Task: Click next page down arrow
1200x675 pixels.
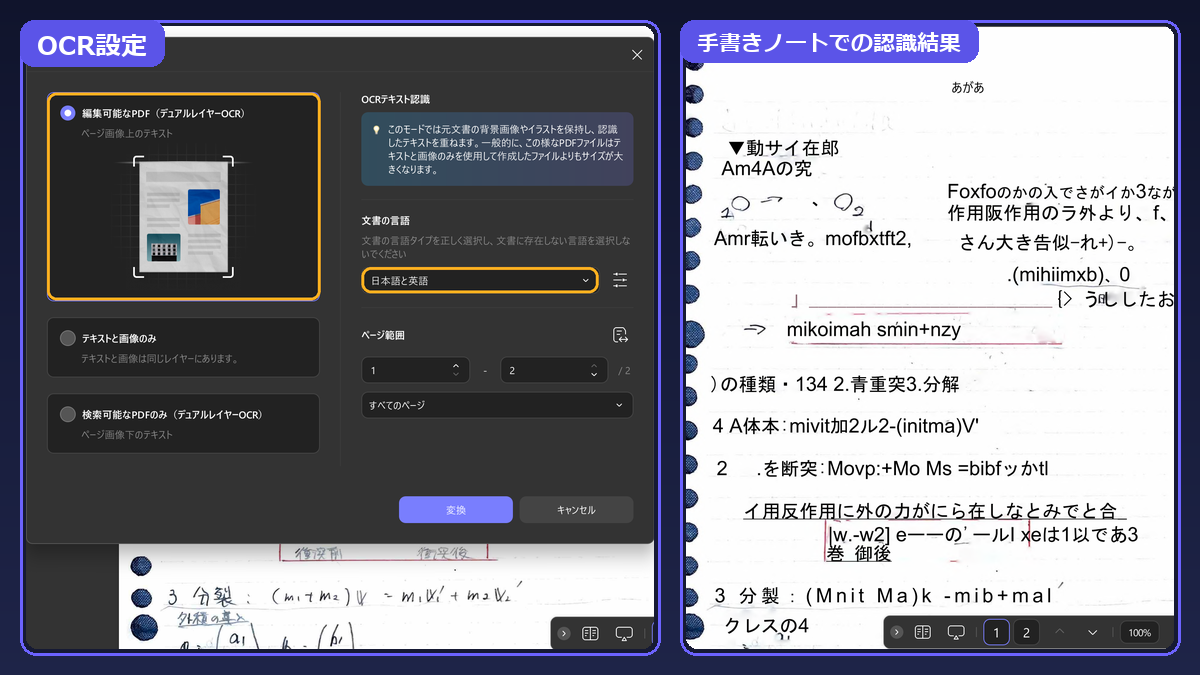Action: coord(1092,632)
